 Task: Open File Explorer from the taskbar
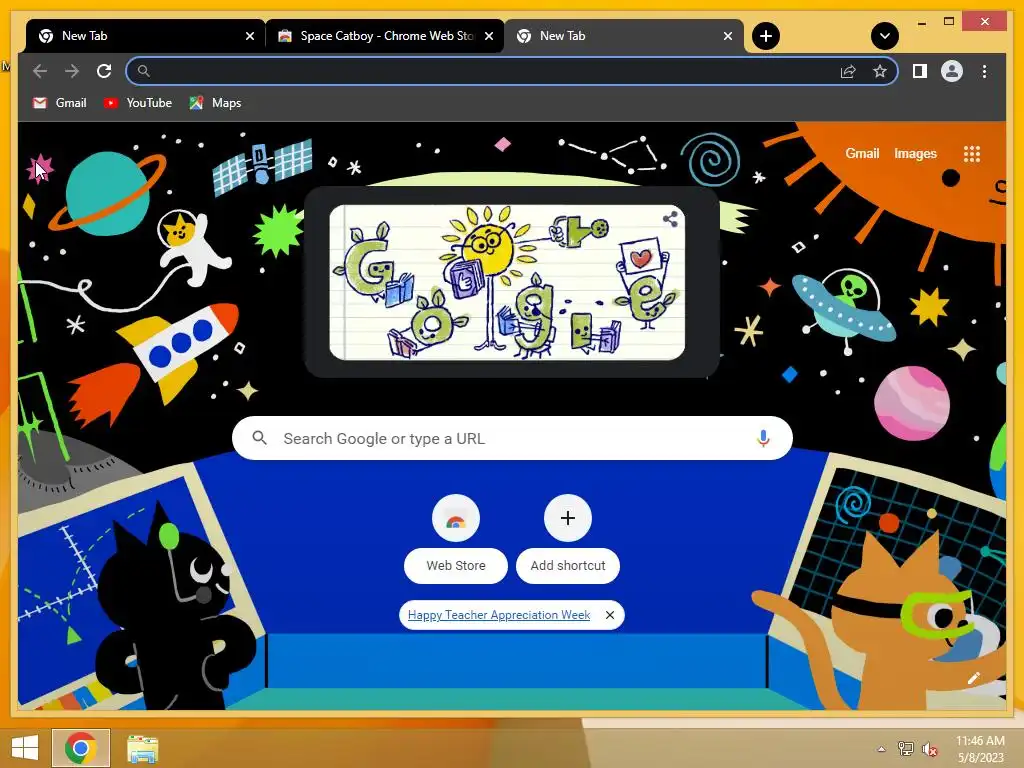point(142,749)
